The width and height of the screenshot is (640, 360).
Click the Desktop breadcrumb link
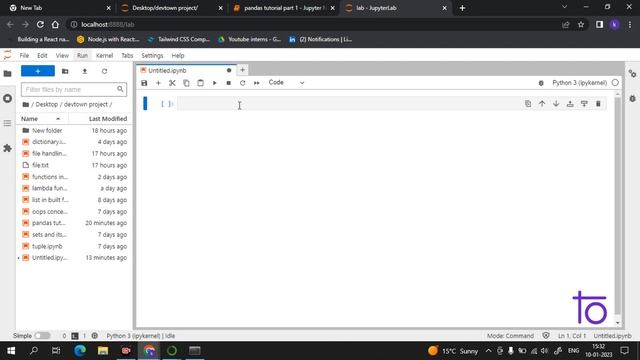click(47, 104)
